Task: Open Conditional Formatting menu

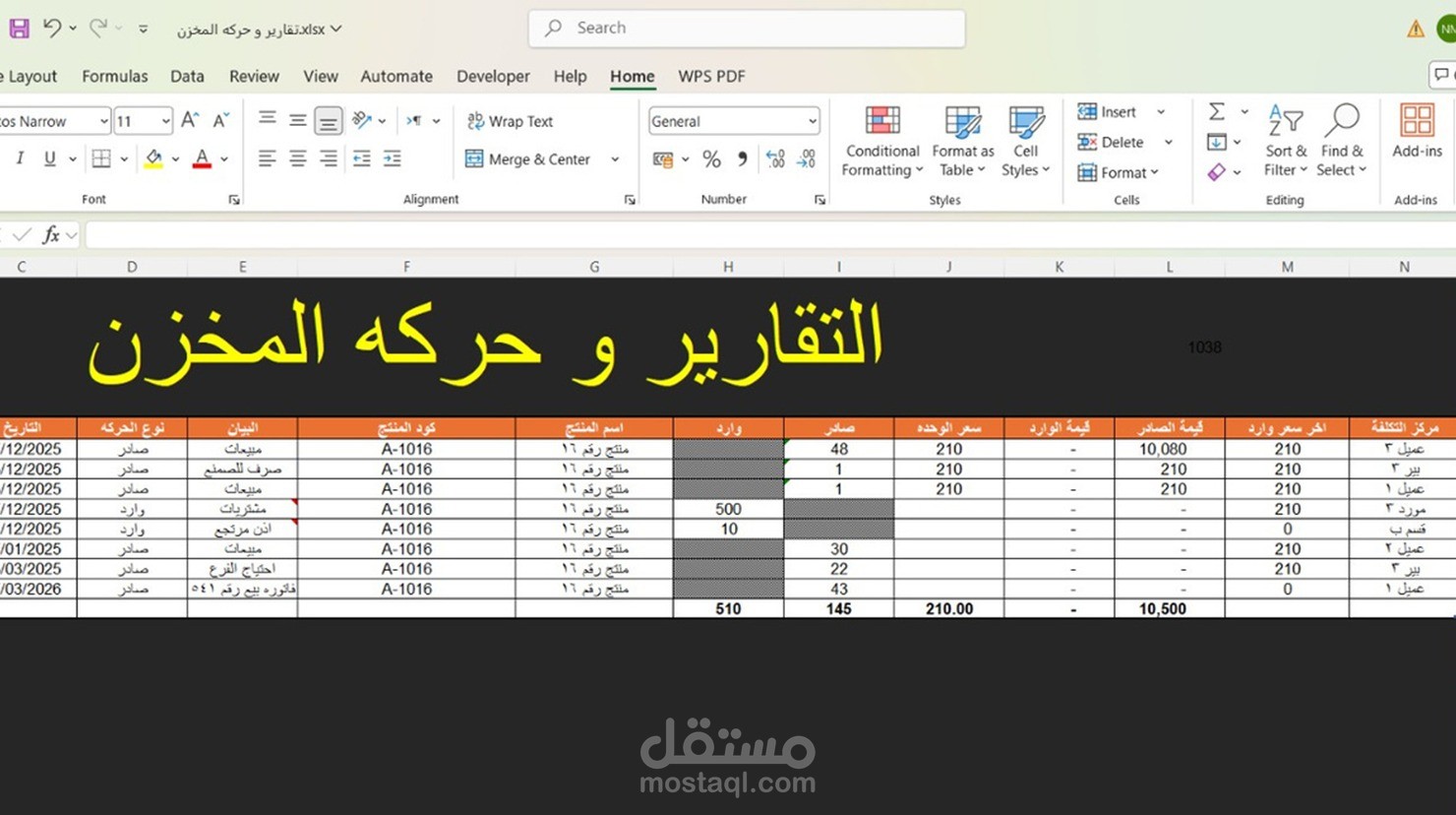Action: click(882, 142)
